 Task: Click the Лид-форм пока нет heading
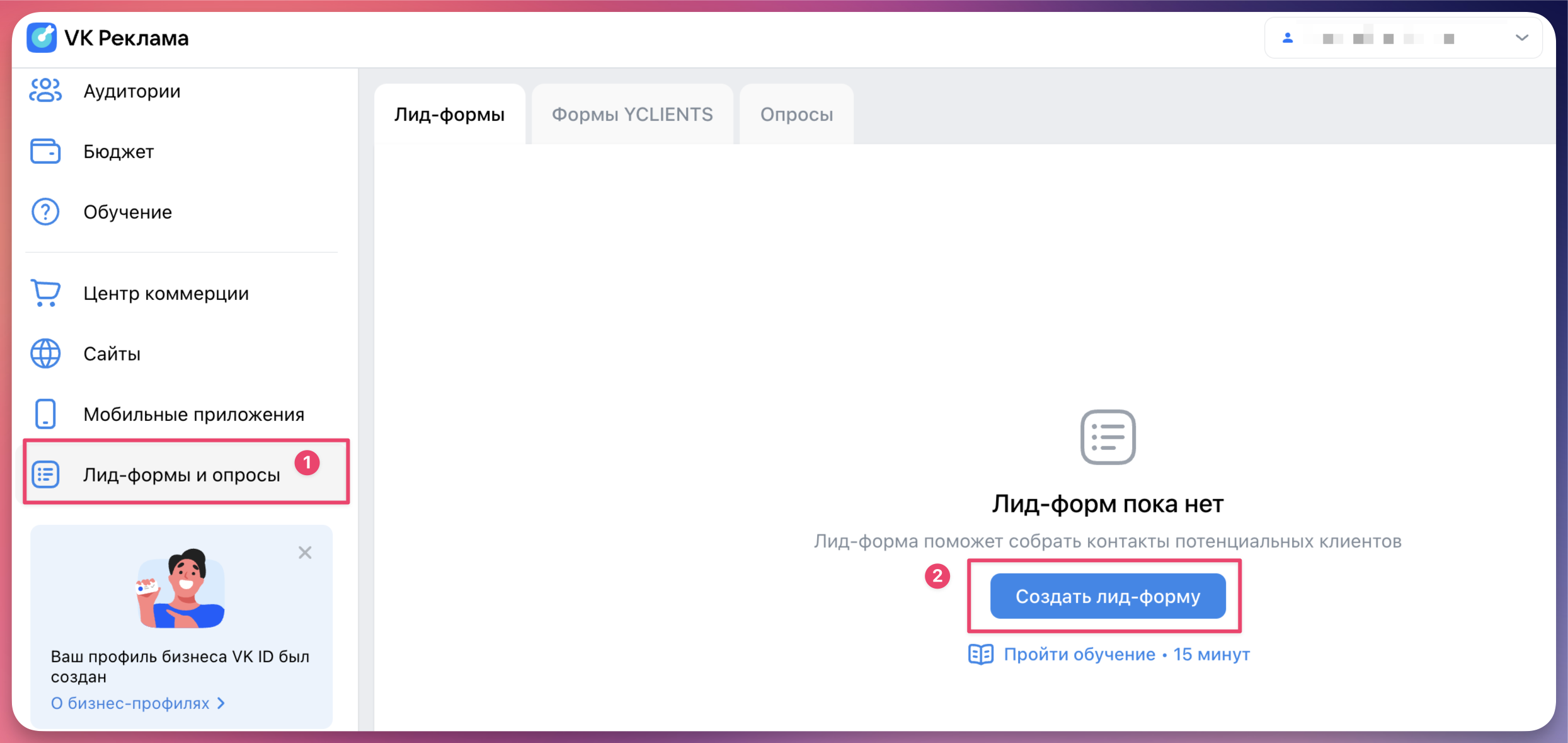tap(1108, 504)
